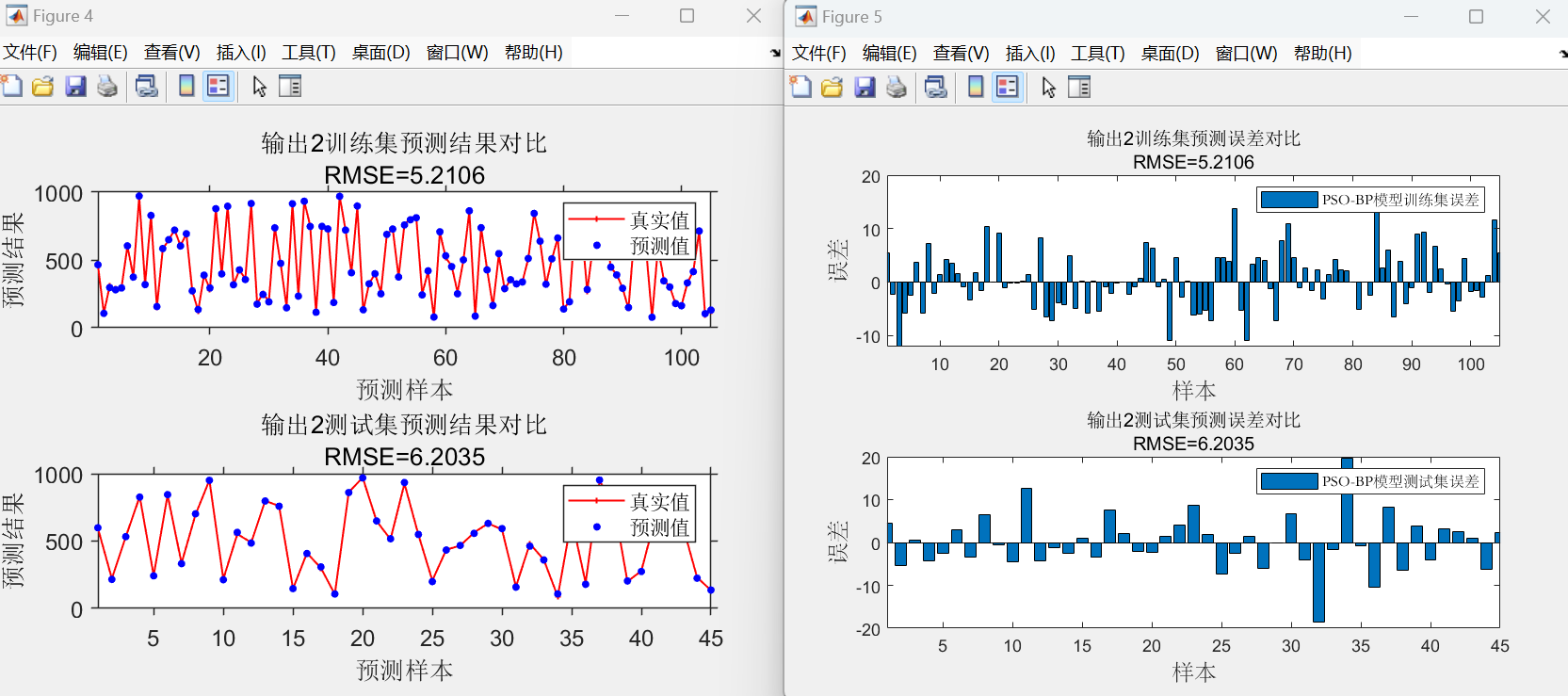
Task: Click the Link Plot icon in Figure 4
Action: tap(146, 87)
